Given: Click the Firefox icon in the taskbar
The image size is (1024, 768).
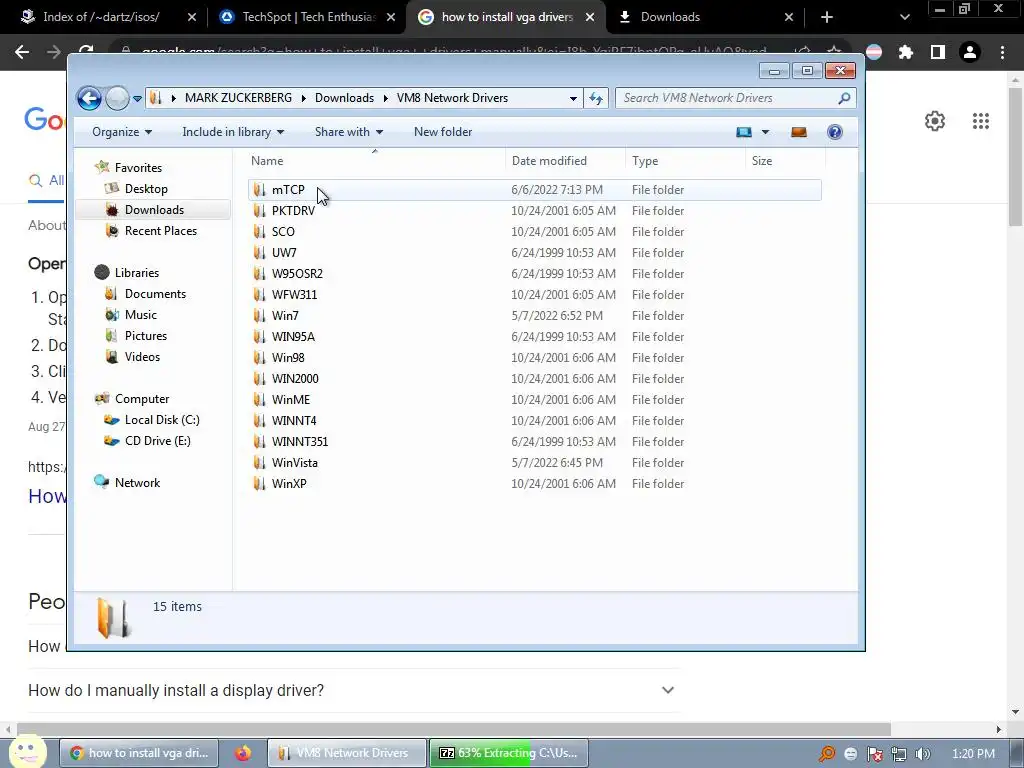Looking at the screenshot, I should pyautogui.click(x=243, y=753).
